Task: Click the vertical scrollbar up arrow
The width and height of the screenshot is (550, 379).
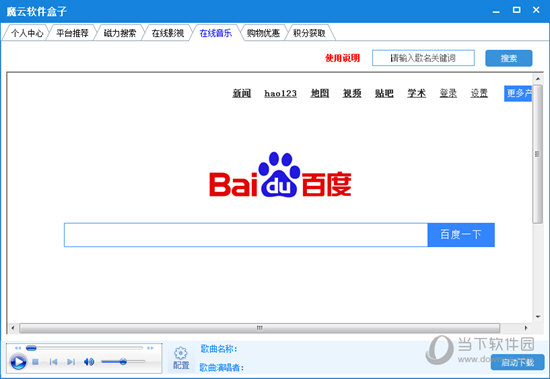Action: 537,78
